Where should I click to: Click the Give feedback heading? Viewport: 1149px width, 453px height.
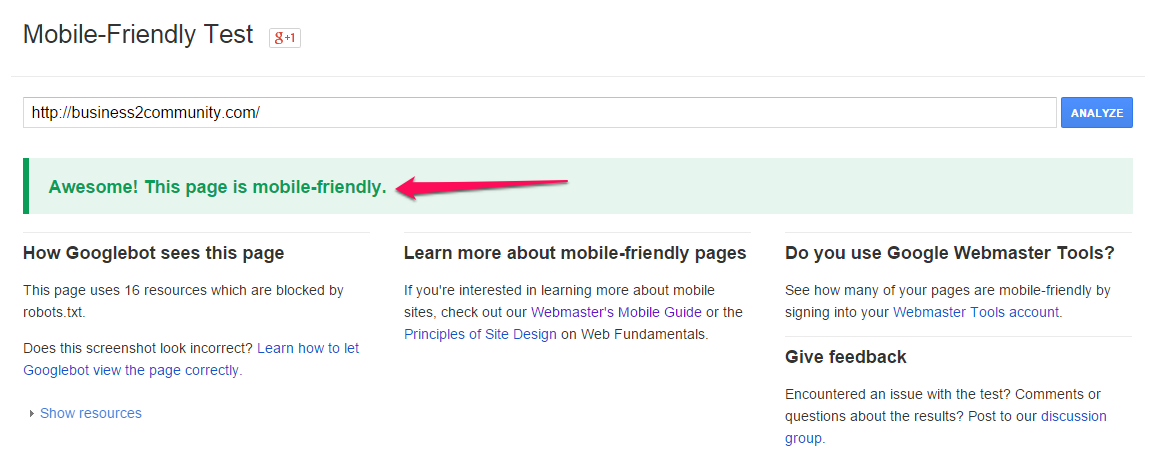(x=846, y=357)
